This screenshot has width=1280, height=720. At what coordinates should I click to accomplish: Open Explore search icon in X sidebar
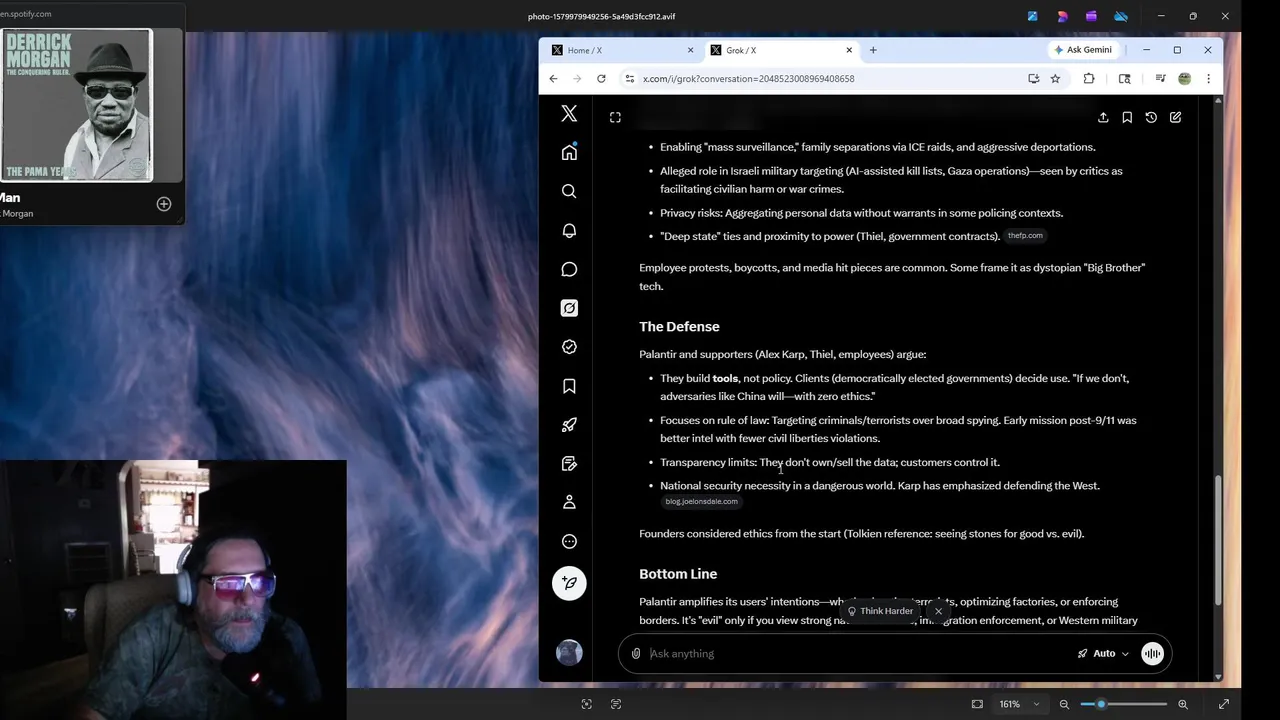(x=569, y=191)
